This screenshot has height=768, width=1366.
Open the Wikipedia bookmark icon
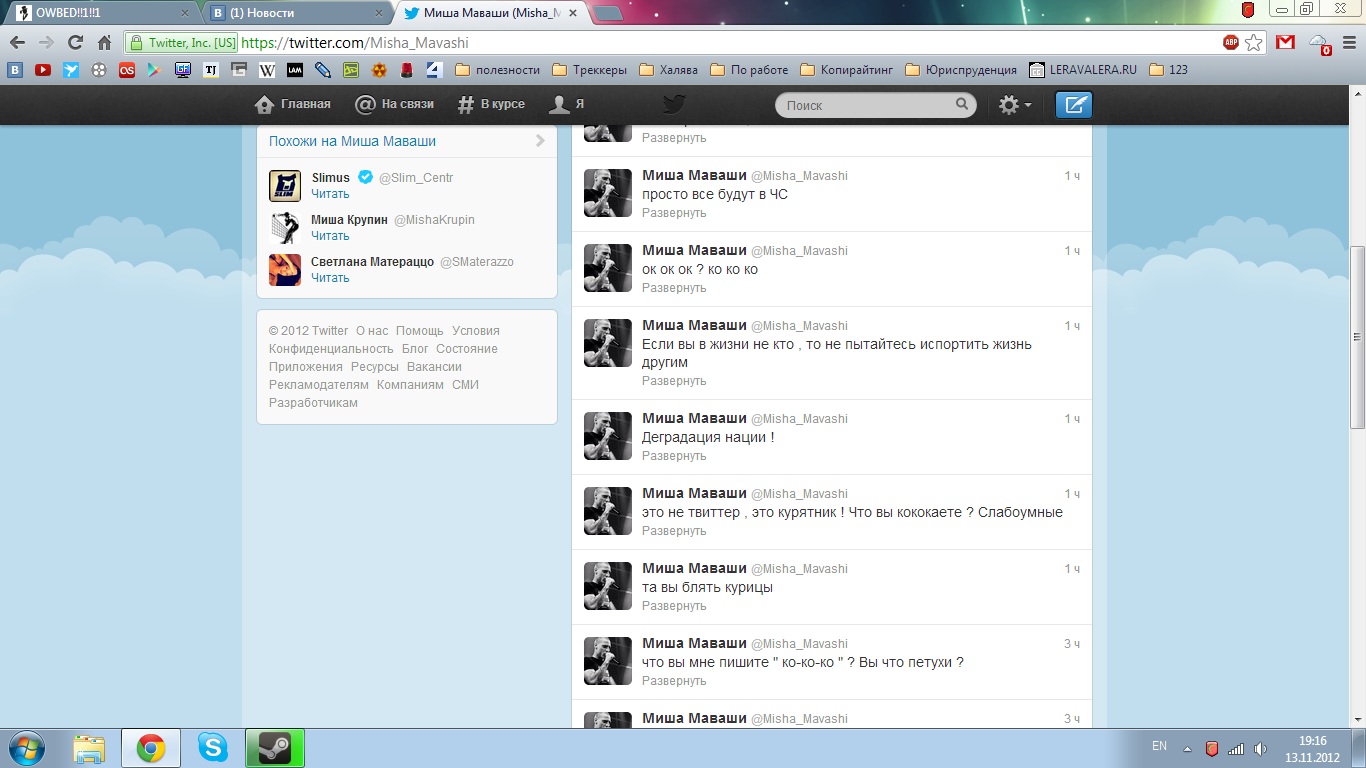click(x=267, y=70)
